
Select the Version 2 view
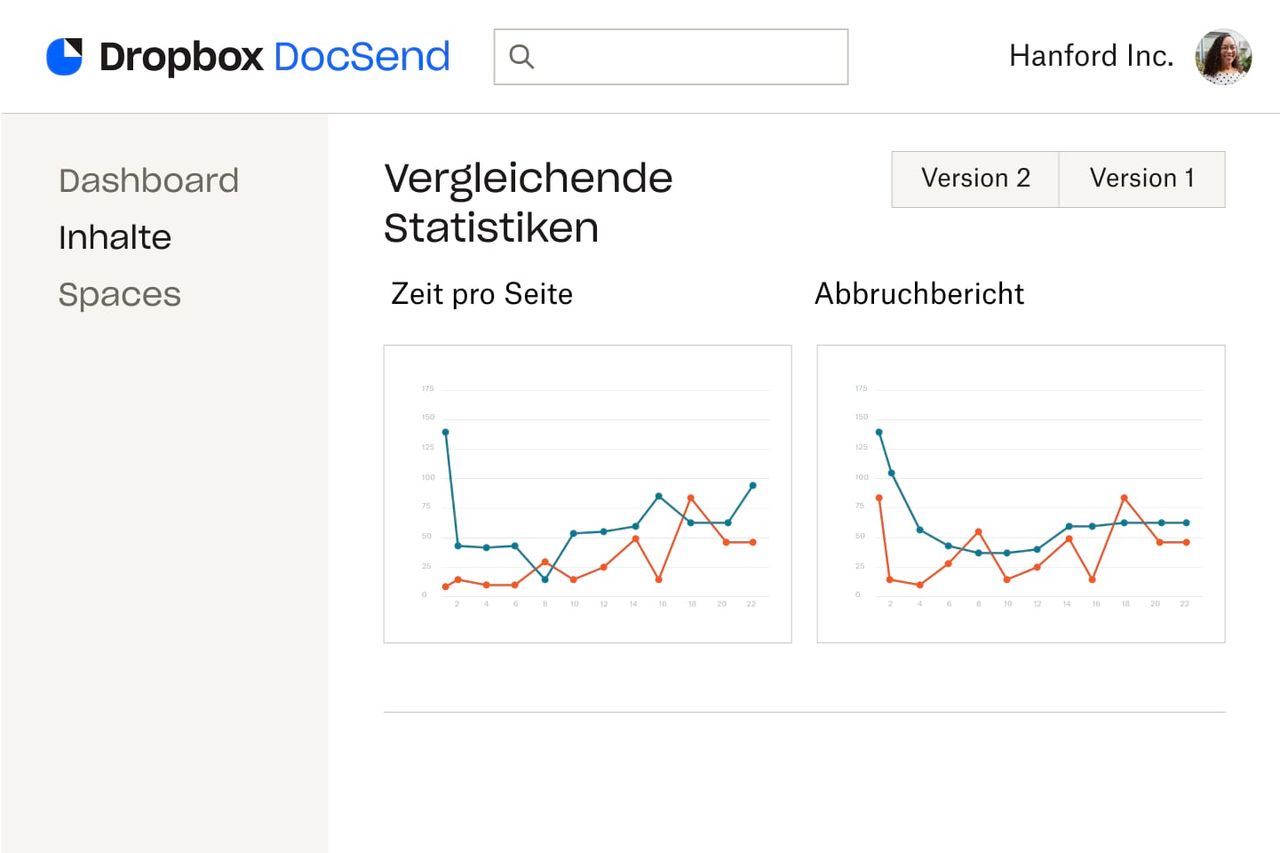pyautogui.click(x=975, y=179)
